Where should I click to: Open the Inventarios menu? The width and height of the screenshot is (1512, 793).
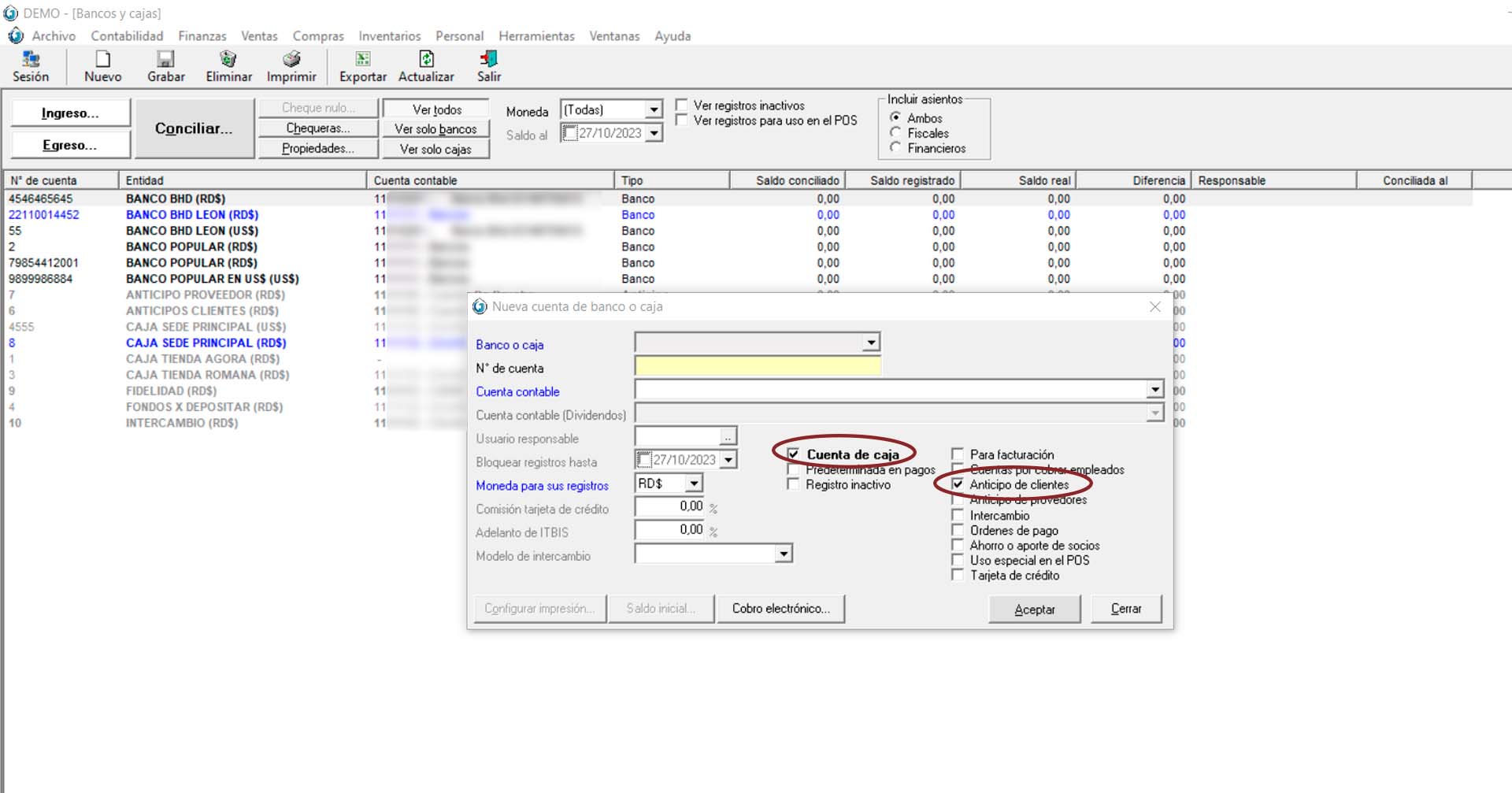(x=389, y=36)
